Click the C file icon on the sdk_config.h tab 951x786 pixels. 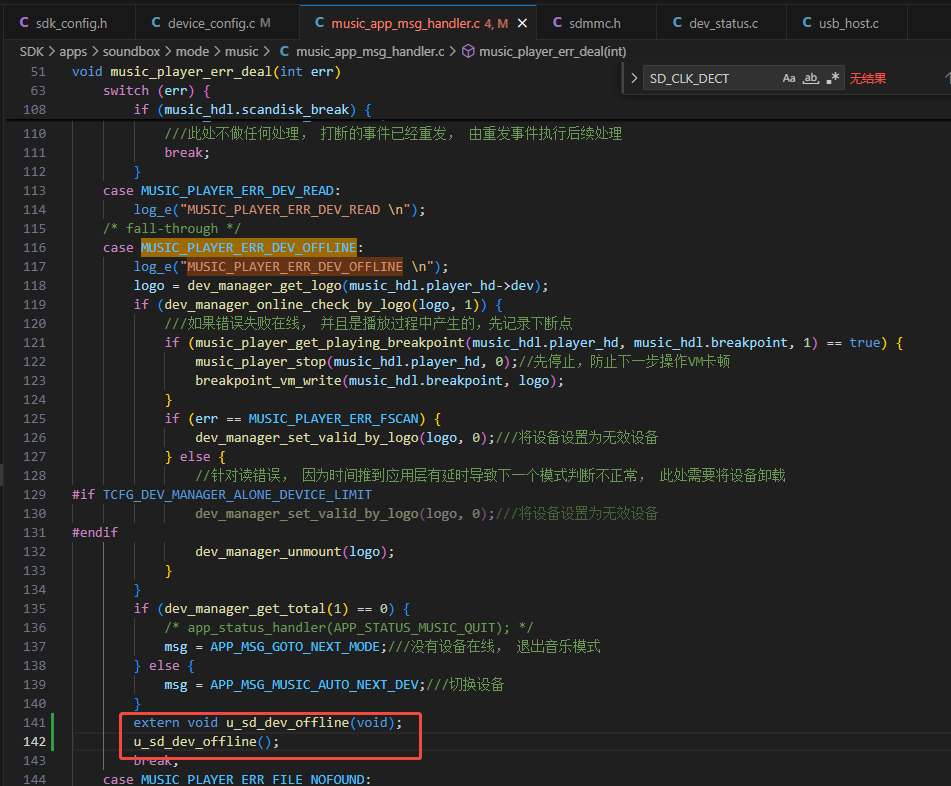pyautogui.click(x=24, y=23)
